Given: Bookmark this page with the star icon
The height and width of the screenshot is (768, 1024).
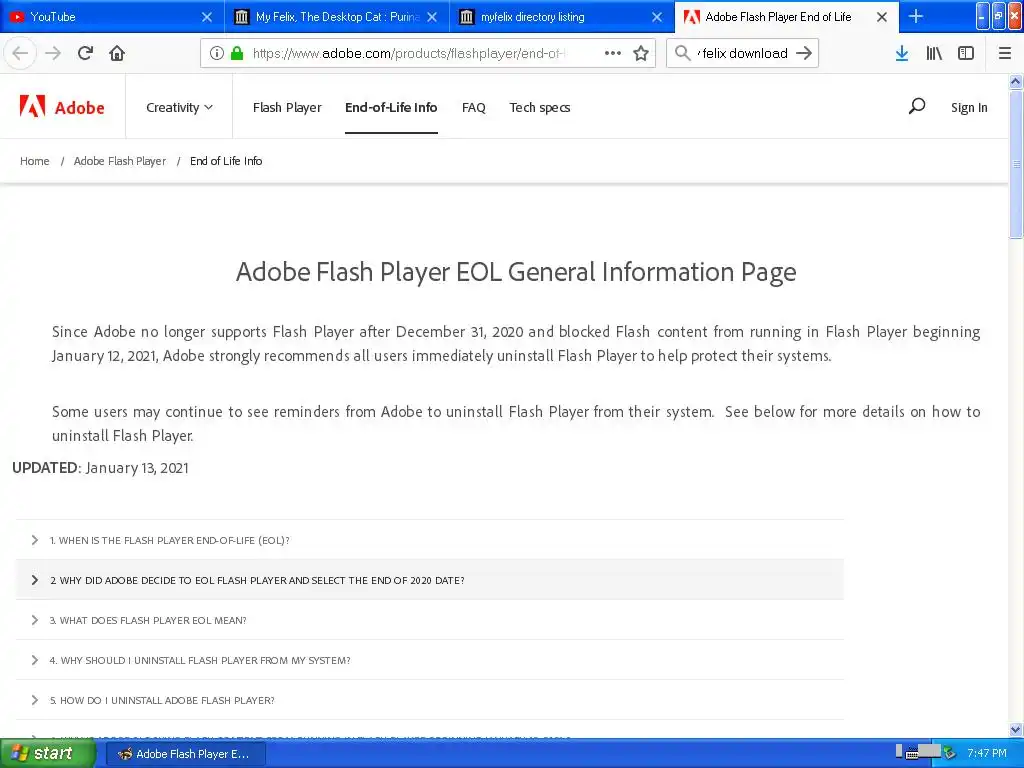Looking at the screenshot, I should coord(641,53).
